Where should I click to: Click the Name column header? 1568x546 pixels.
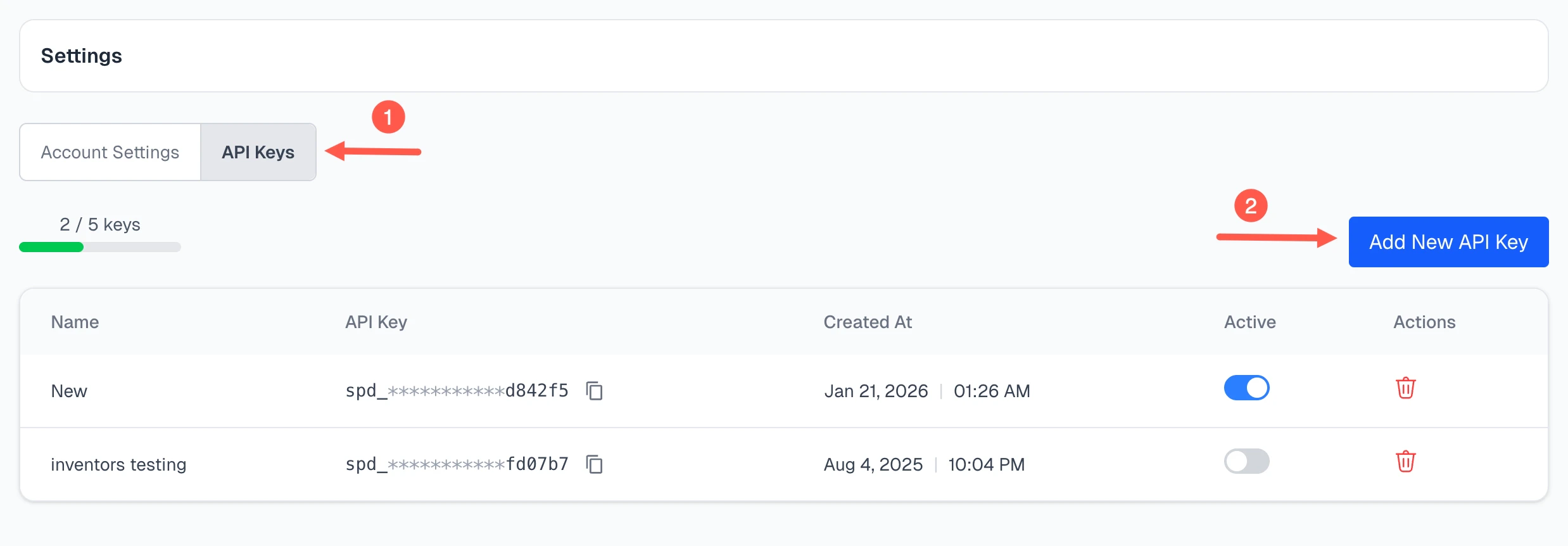click(x=75, y=322)
